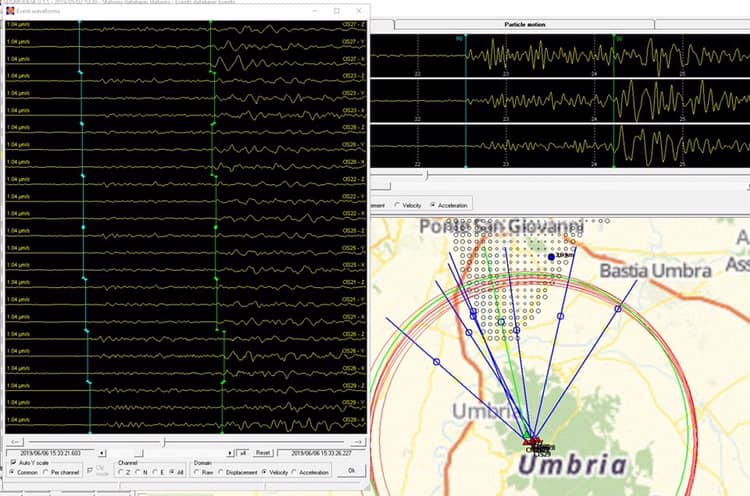Click the circle marker on the leftmost blue ray
Viewport: 750px width, 496px height.
click(x=436, y=362)
